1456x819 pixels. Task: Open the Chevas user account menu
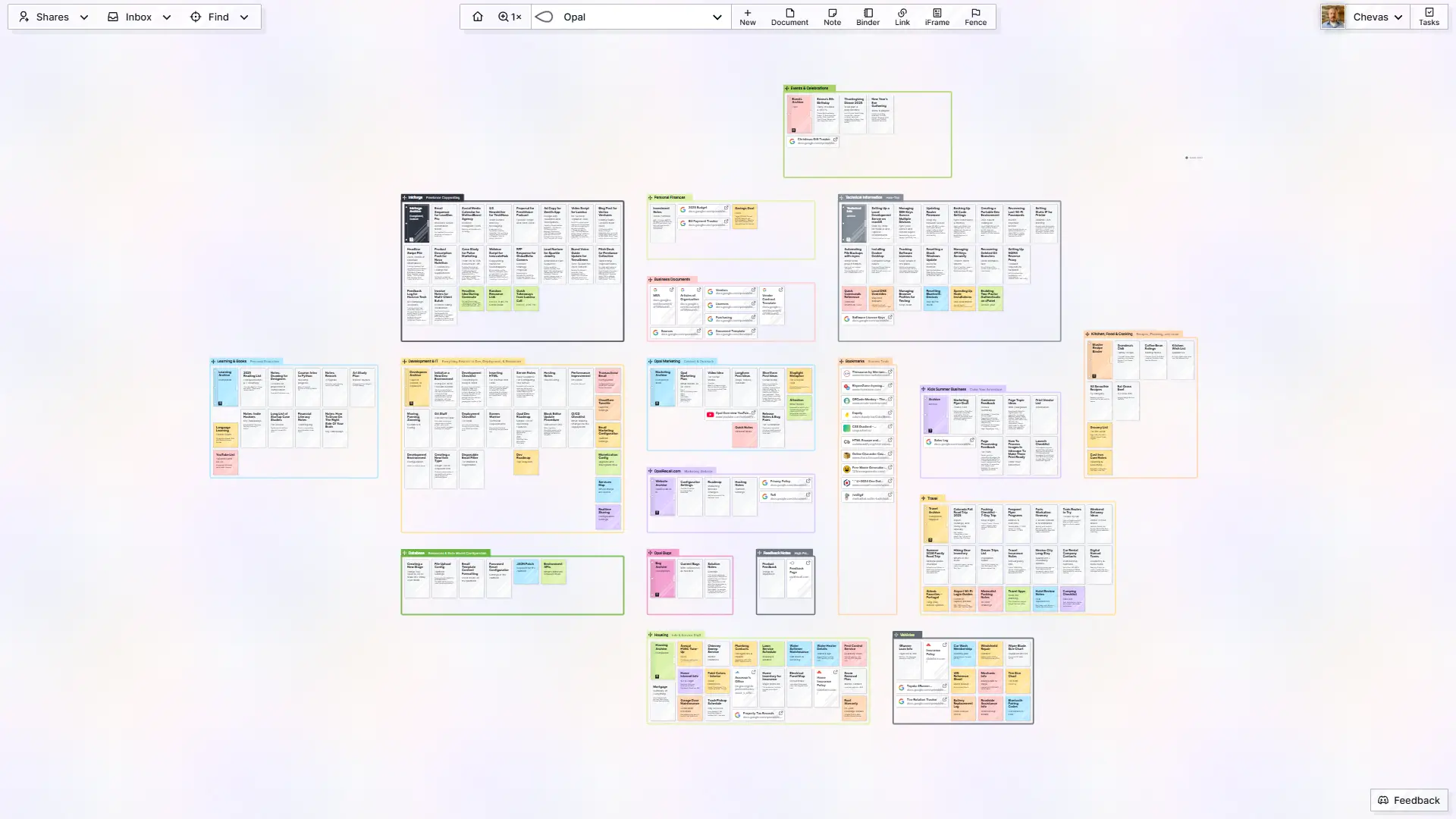coord(1377,17)
